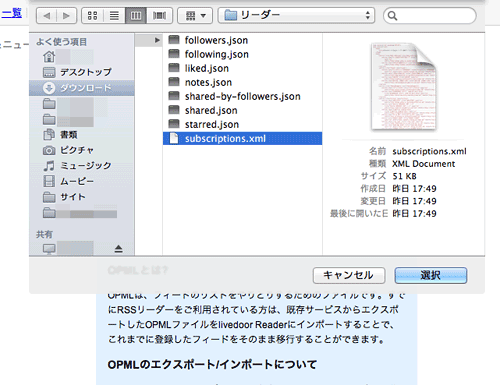The width and height of the screenshot is (500, 385).
Task: Switch to Cover Flow view
Action: [159, 16]
